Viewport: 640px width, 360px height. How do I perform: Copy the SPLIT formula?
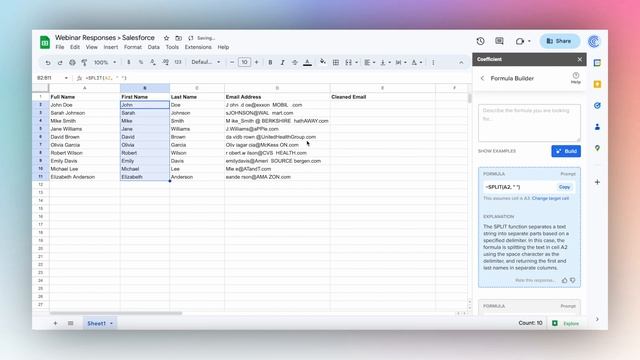(x=564, y=187)
